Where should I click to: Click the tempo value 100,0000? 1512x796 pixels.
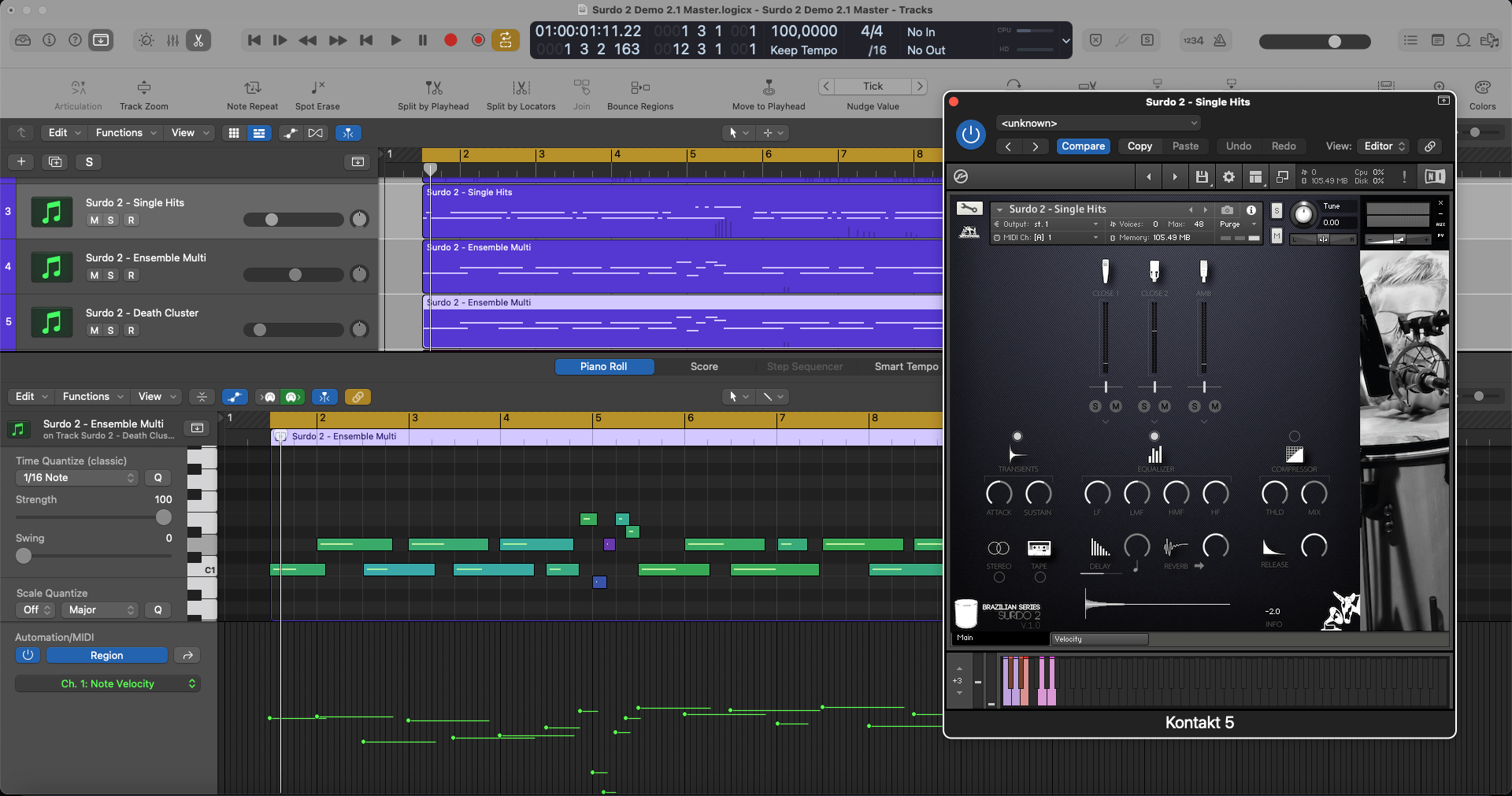pos(804,31)
